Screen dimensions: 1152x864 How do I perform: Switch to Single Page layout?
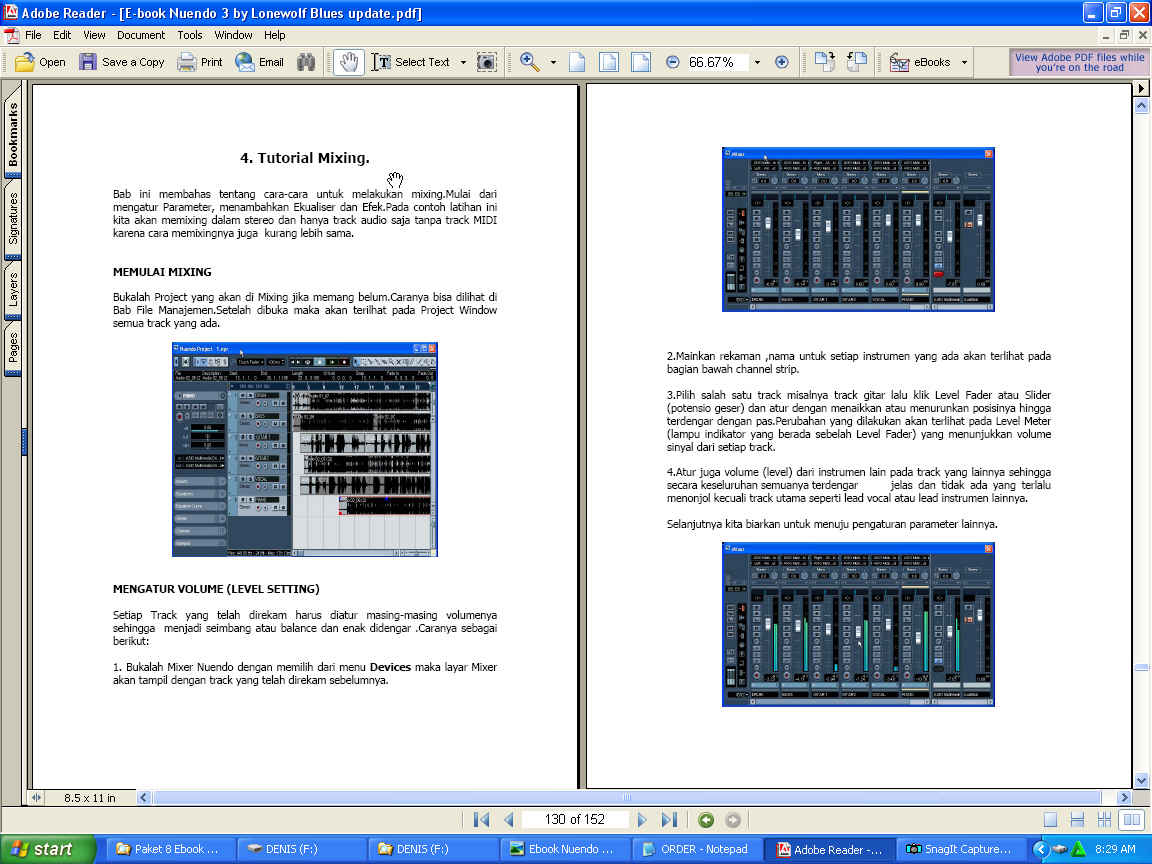point(1051,820)
